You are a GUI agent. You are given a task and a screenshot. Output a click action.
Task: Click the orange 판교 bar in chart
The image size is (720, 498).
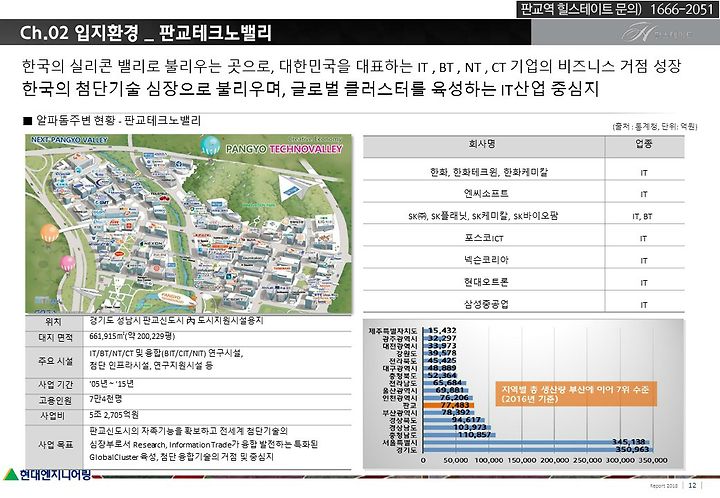[448, 405]
